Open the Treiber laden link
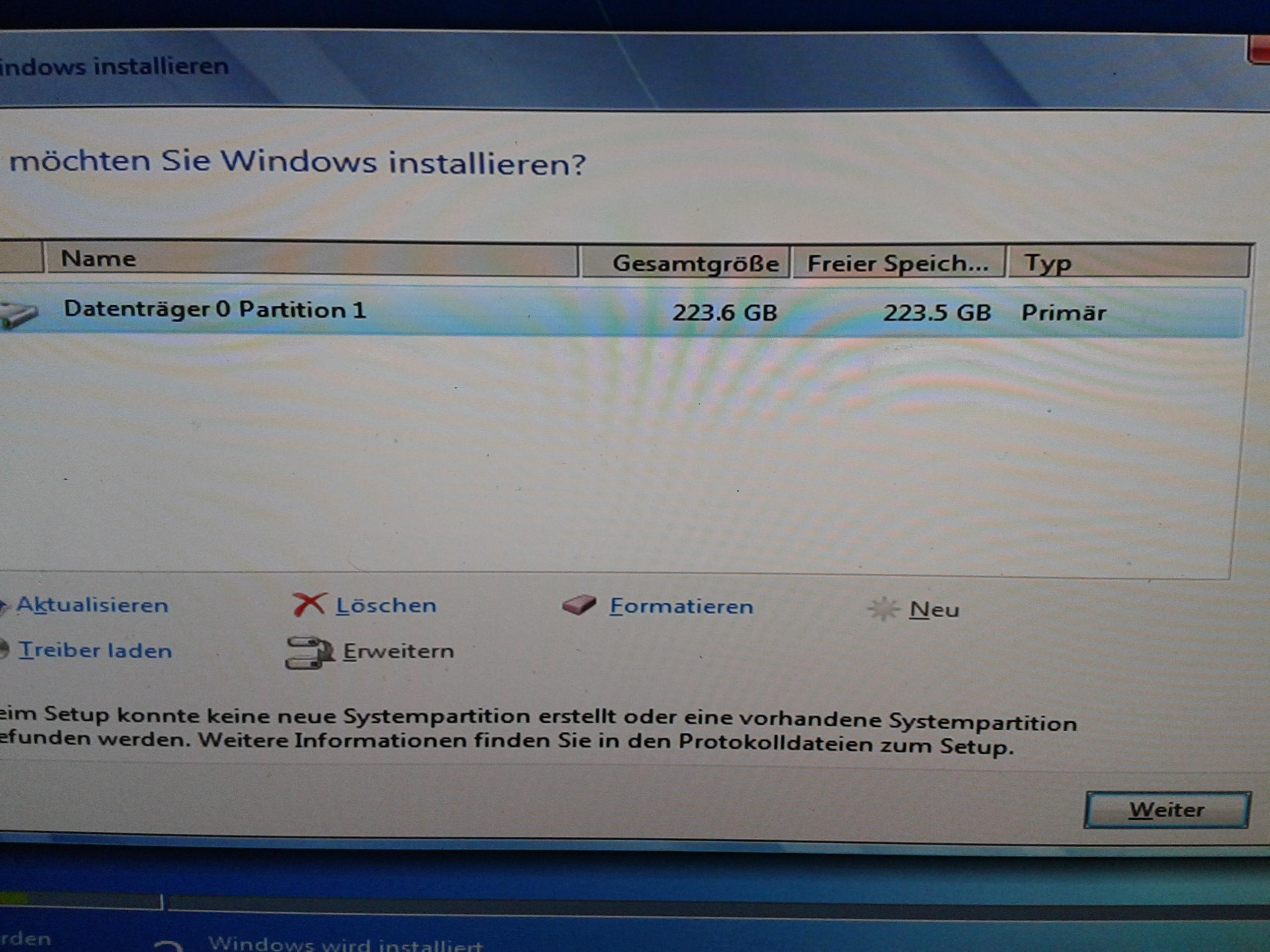 pyautogui.click(x=95, y=651)
